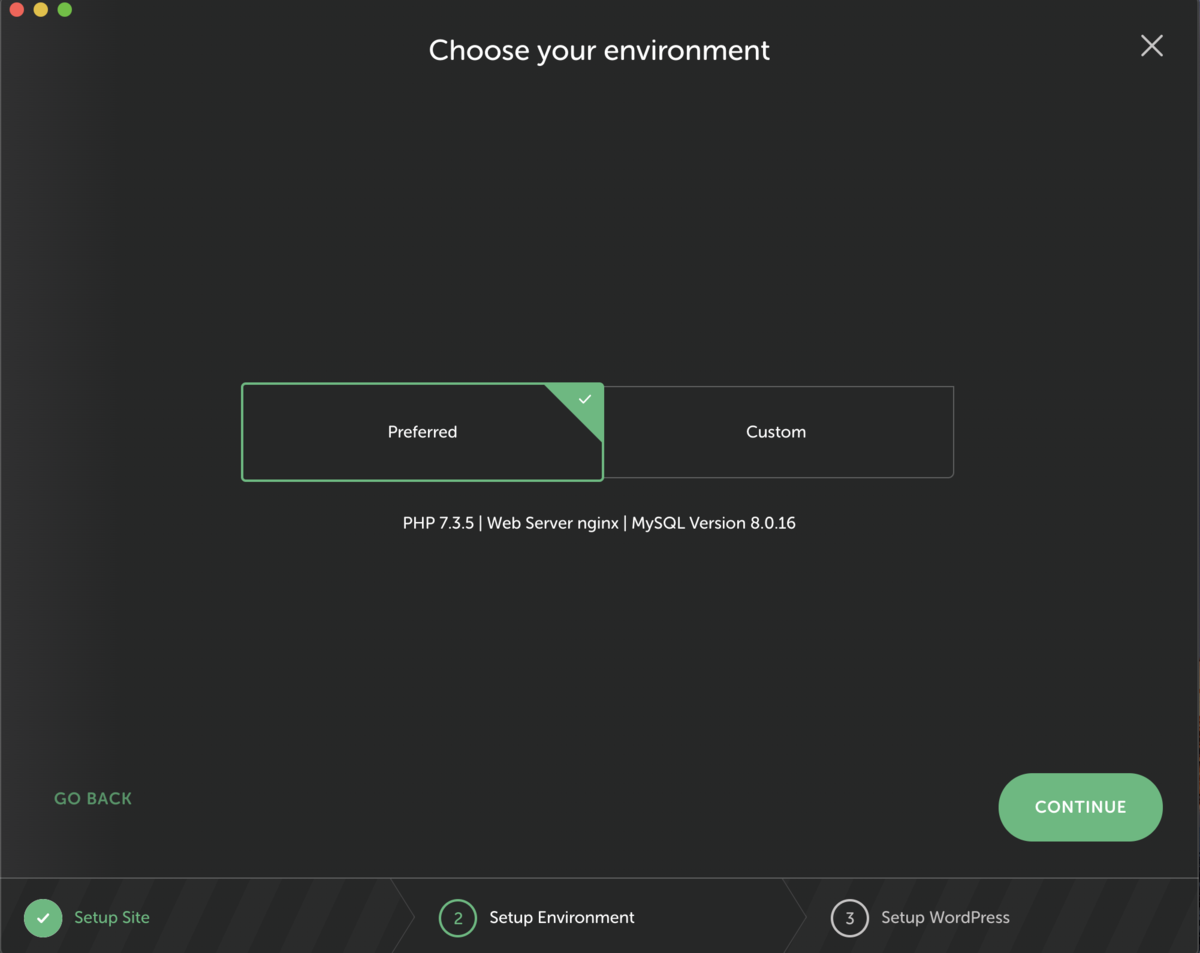Choose the Custom environment option
1200x953 pixels.
pyautogui.click(x=778, y=432)
